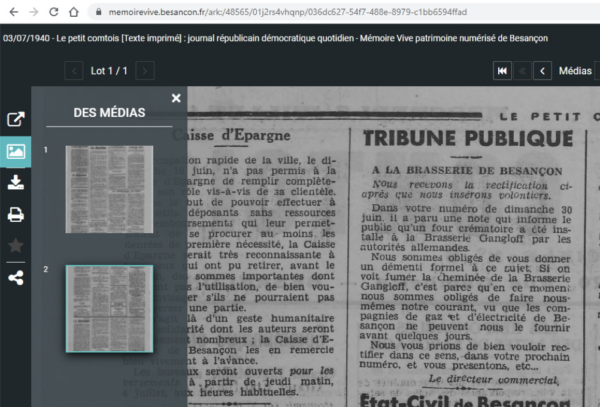Click browser back arrow
This screenshot has height=407, width=600.
click(10, 12)
